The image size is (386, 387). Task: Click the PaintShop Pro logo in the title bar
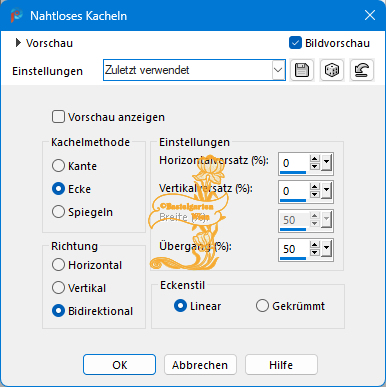tap(16, 16)
